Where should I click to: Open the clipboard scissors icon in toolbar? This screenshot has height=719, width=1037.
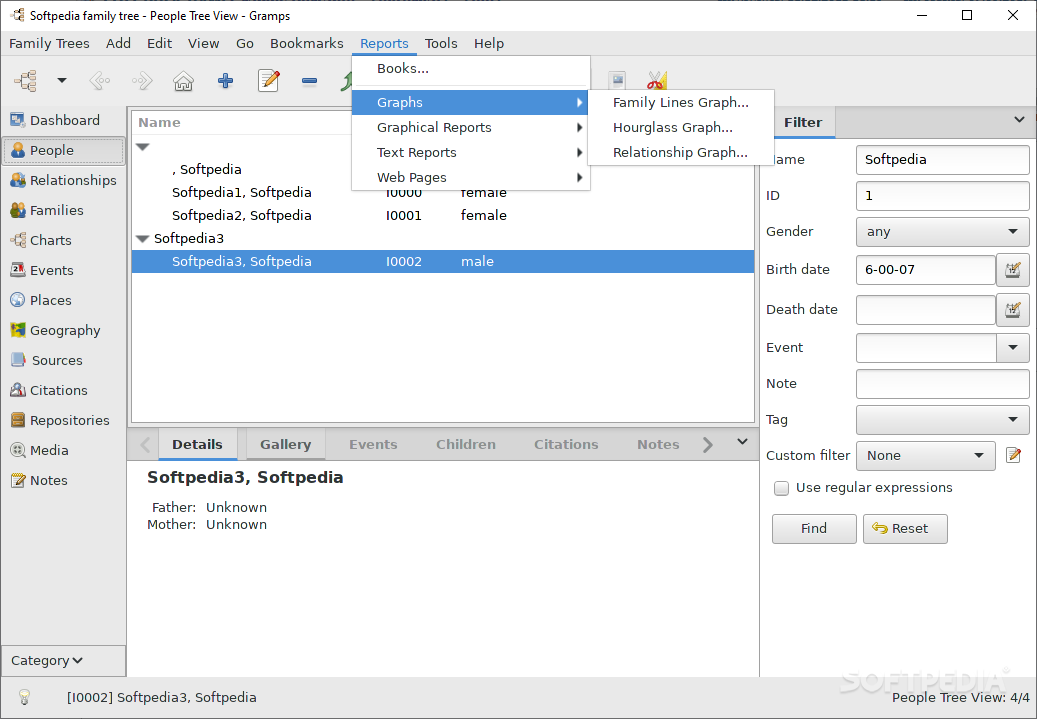pos(657,80)
